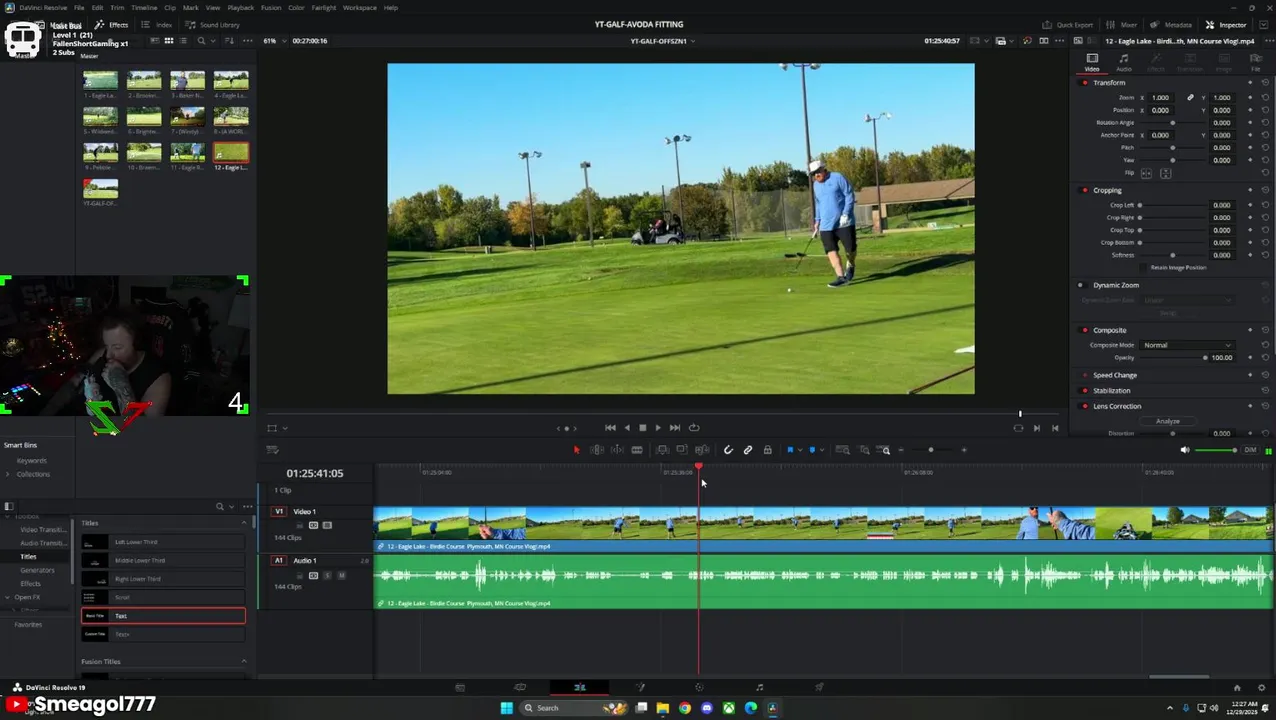
Task: Open the Workspace menu
Action: coord(360,8)
